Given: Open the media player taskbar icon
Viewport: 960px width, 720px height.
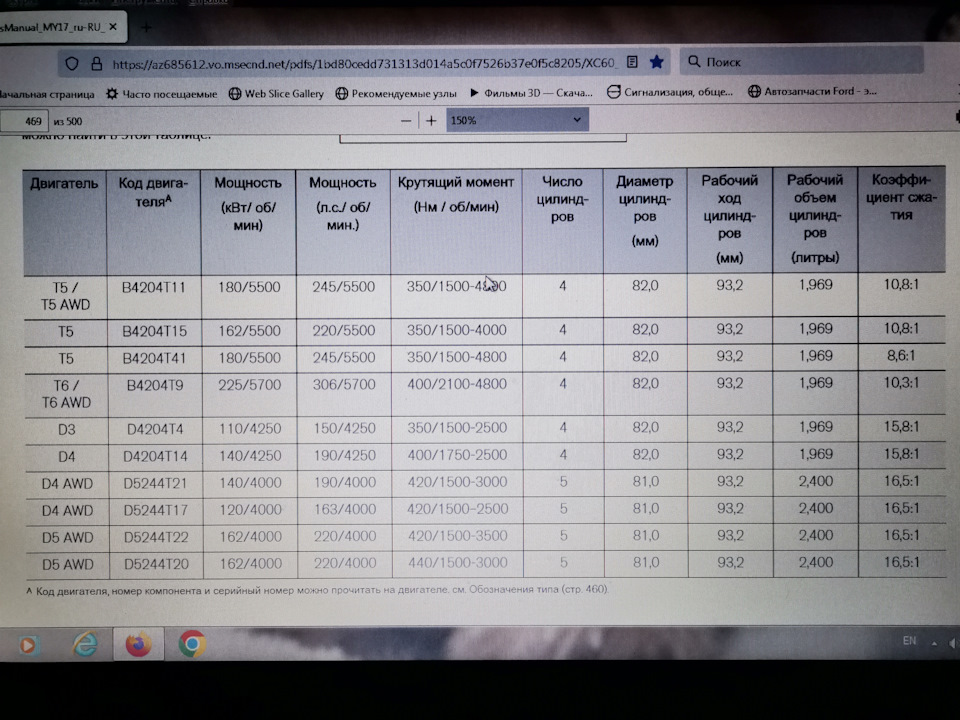Looking at the screenshot, I should point(28,645).
